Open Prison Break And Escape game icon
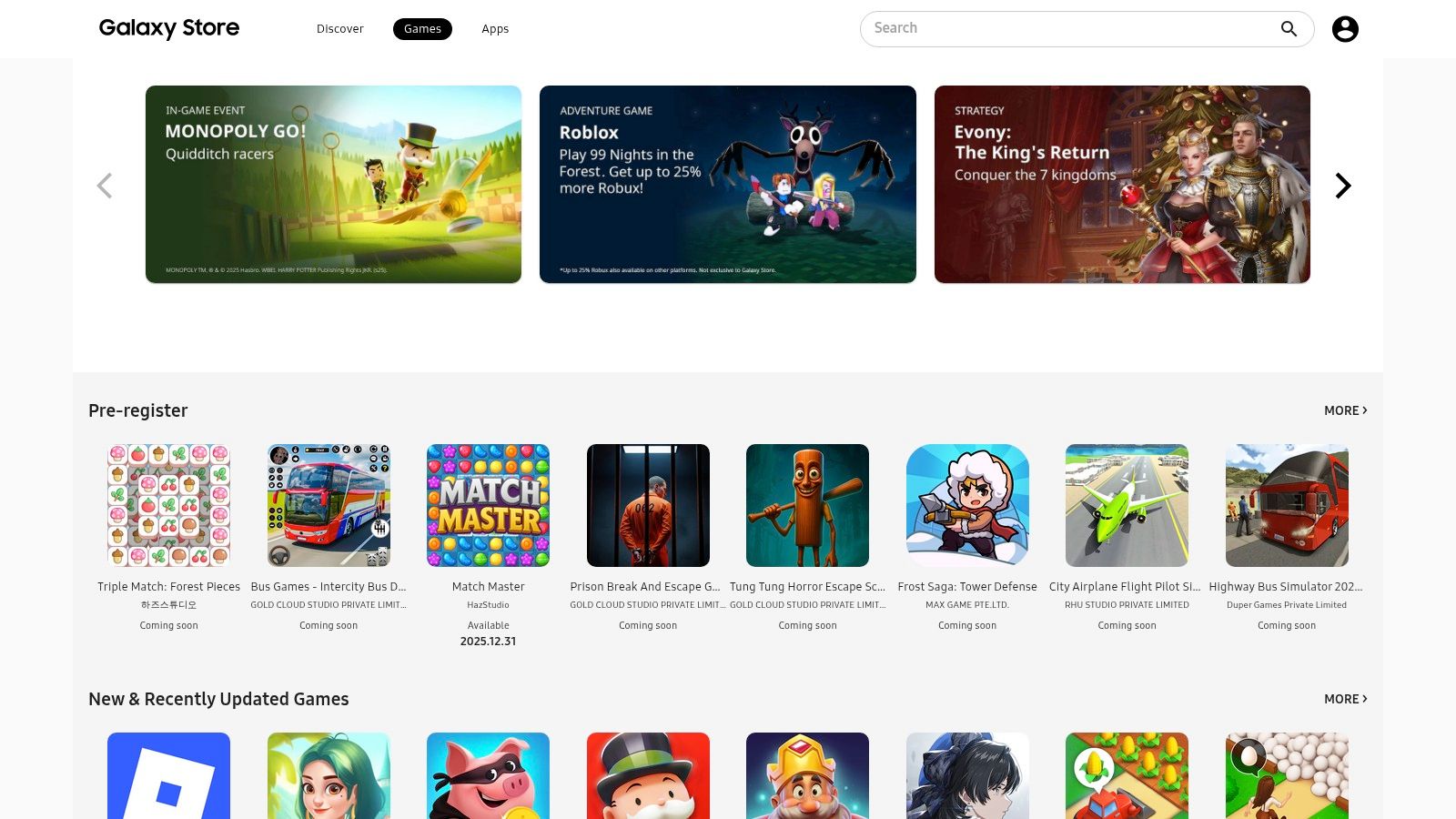This screenshot has height=819, width=1456. coord(648,505)
